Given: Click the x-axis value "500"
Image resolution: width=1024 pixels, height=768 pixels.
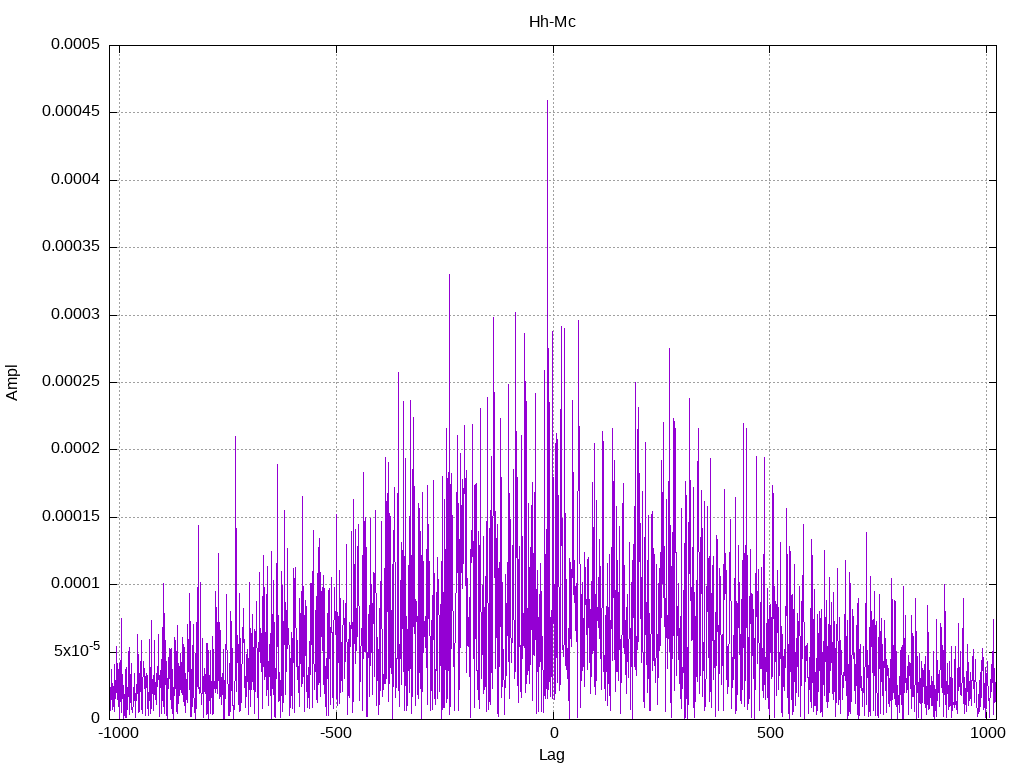Looking at the screenshot, I should click(771, 733).
